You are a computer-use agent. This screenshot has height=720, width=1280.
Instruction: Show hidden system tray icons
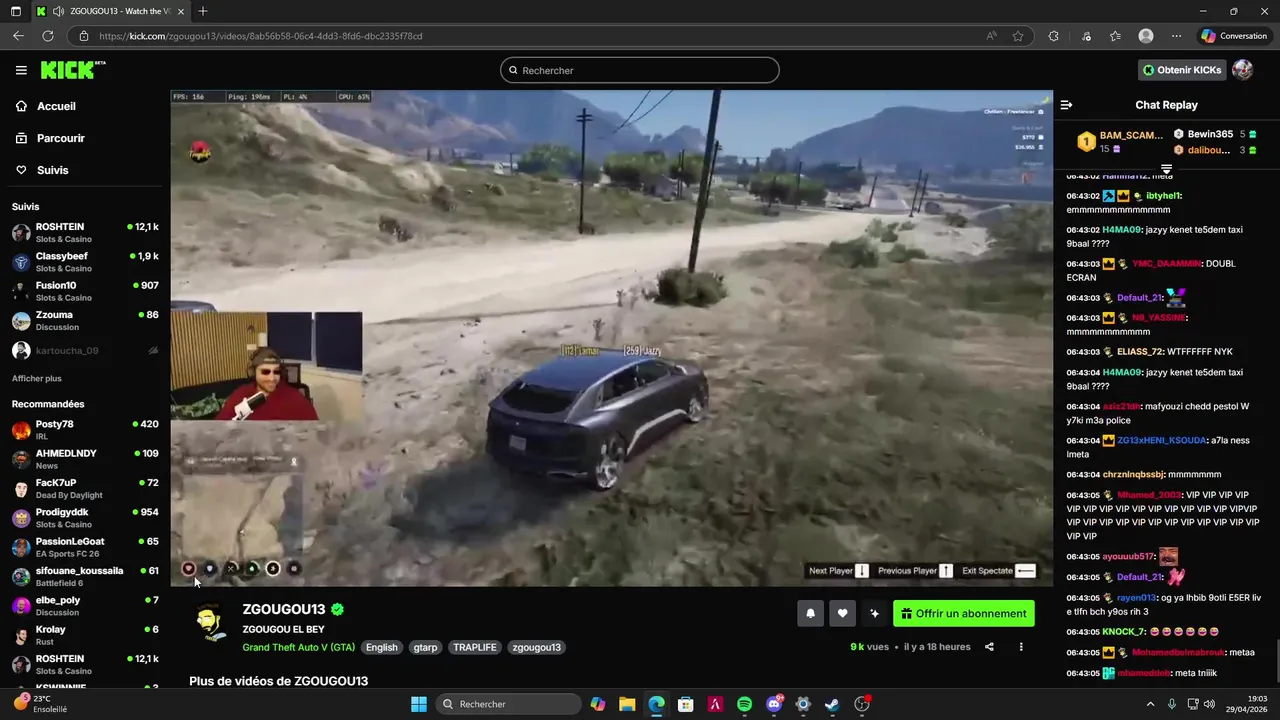point(1150,704)
